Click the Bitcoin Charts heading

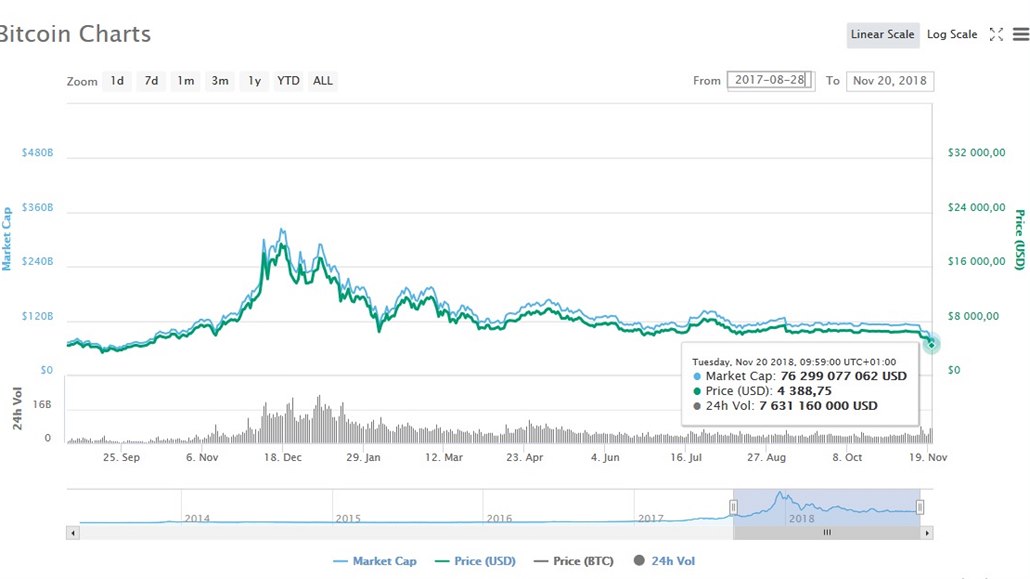76,34
